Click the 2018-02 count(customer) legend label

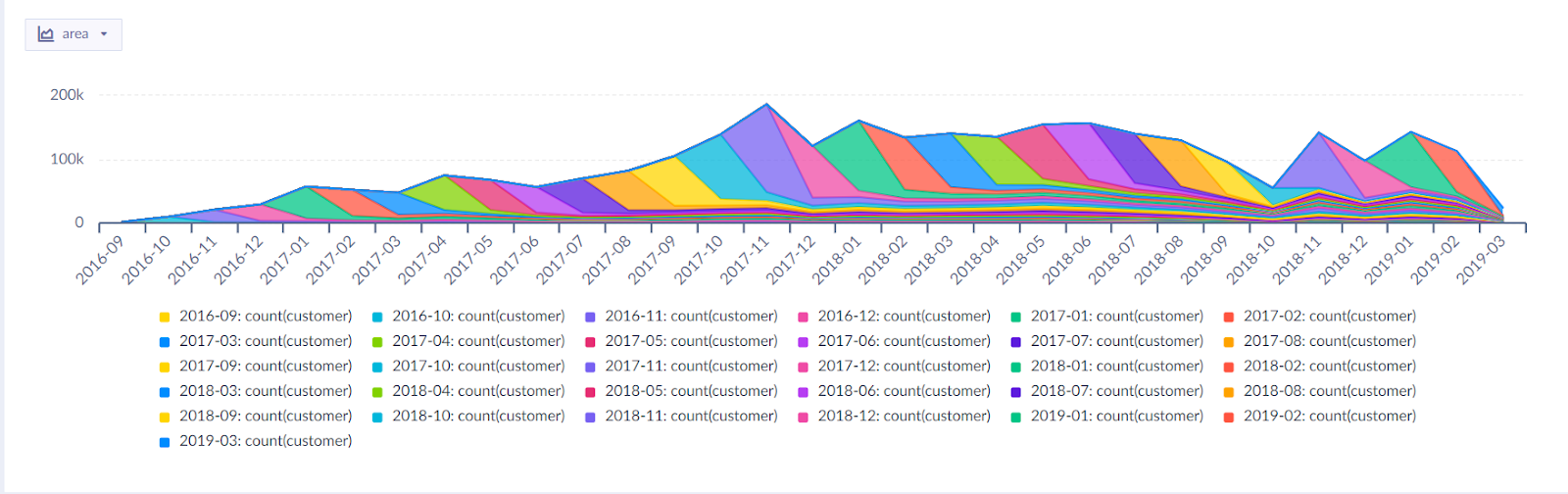tap(1330, 367)
